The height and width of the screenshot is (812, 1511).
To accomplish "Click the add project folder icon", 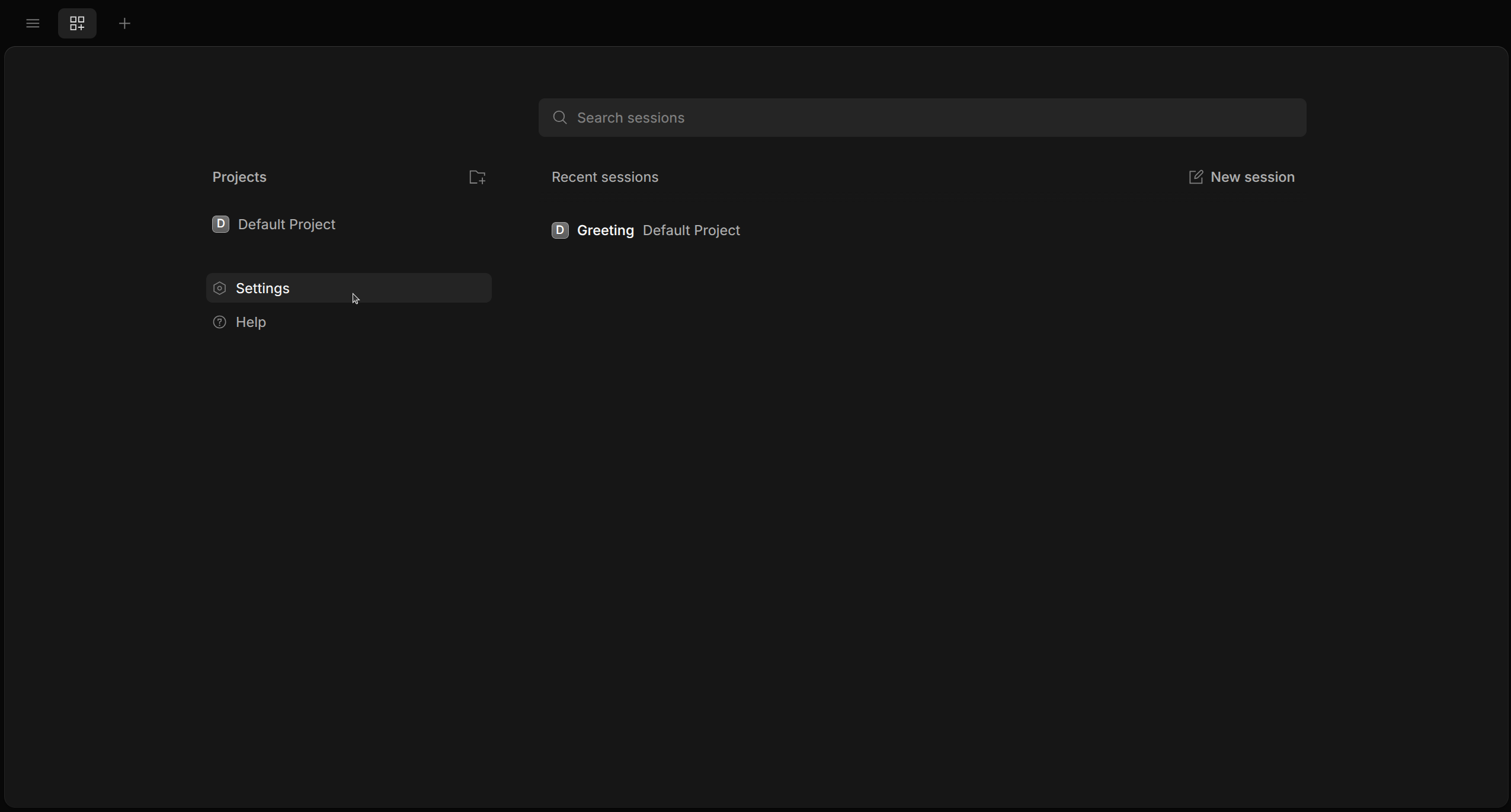I will [x=478, y=177].
